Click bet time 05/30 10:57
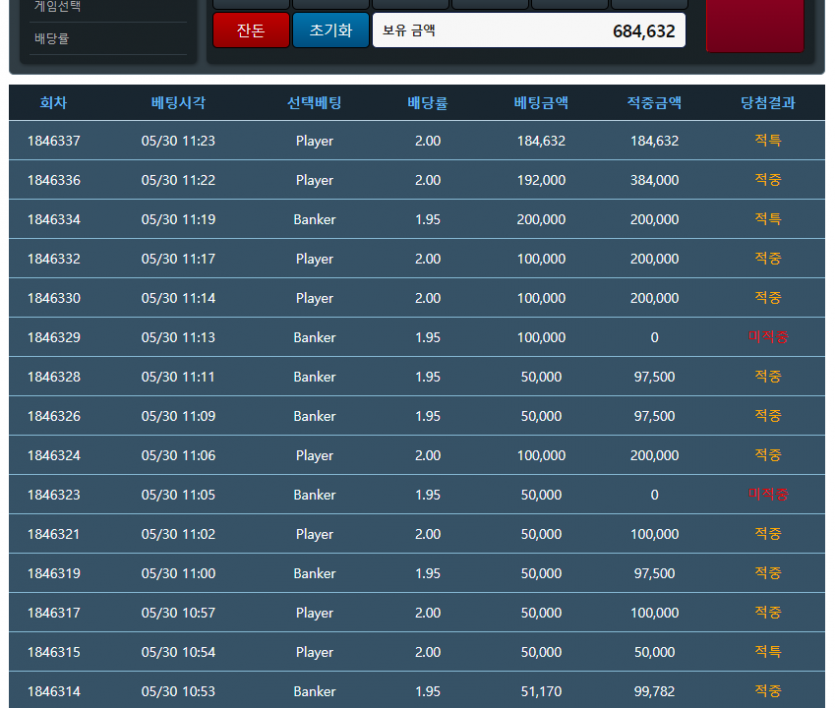This screenshot has width=835, height=708. pyautogui.click(x=178, y=613)
